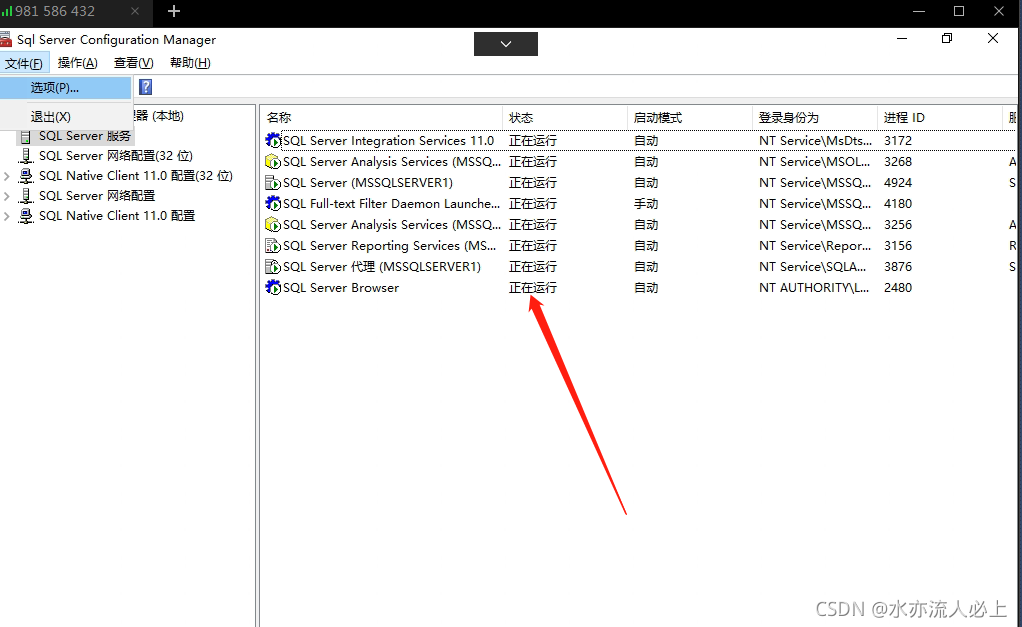Select SQL Full-text Filter Daemon Launcher name
Image resolution: width=1022 pixels, height=627 pixels.
(391, 203)
